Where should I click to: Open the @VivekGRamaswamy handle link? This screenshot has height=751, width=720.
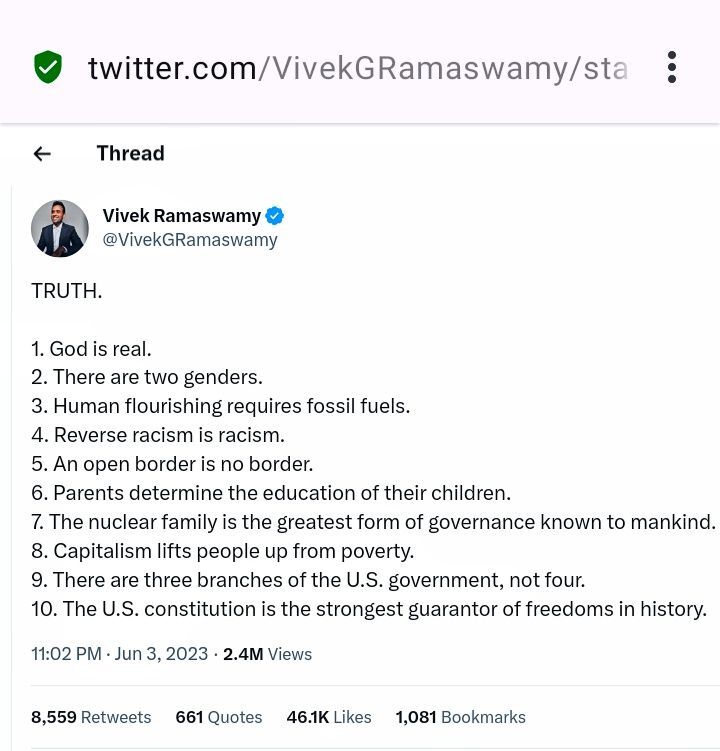point(190,240)
